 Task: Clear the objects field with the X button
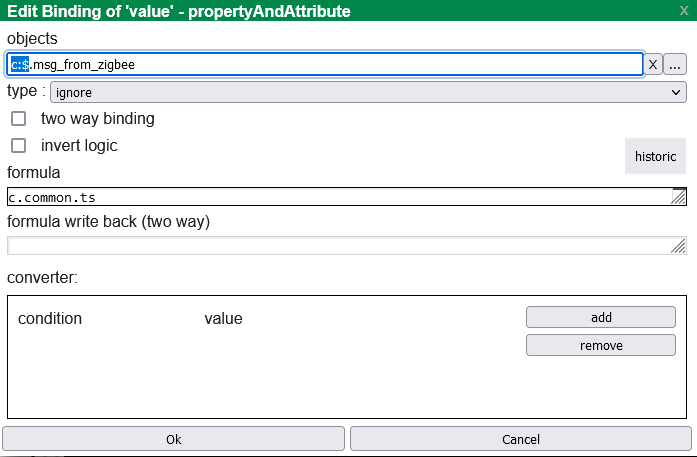pyautogui.click(x=652, y=64)
